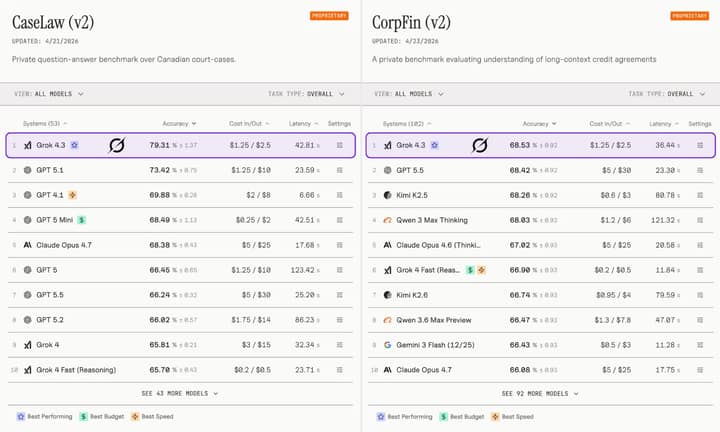Click Best Budget legend item under CaseLaw

pos(101,416)
